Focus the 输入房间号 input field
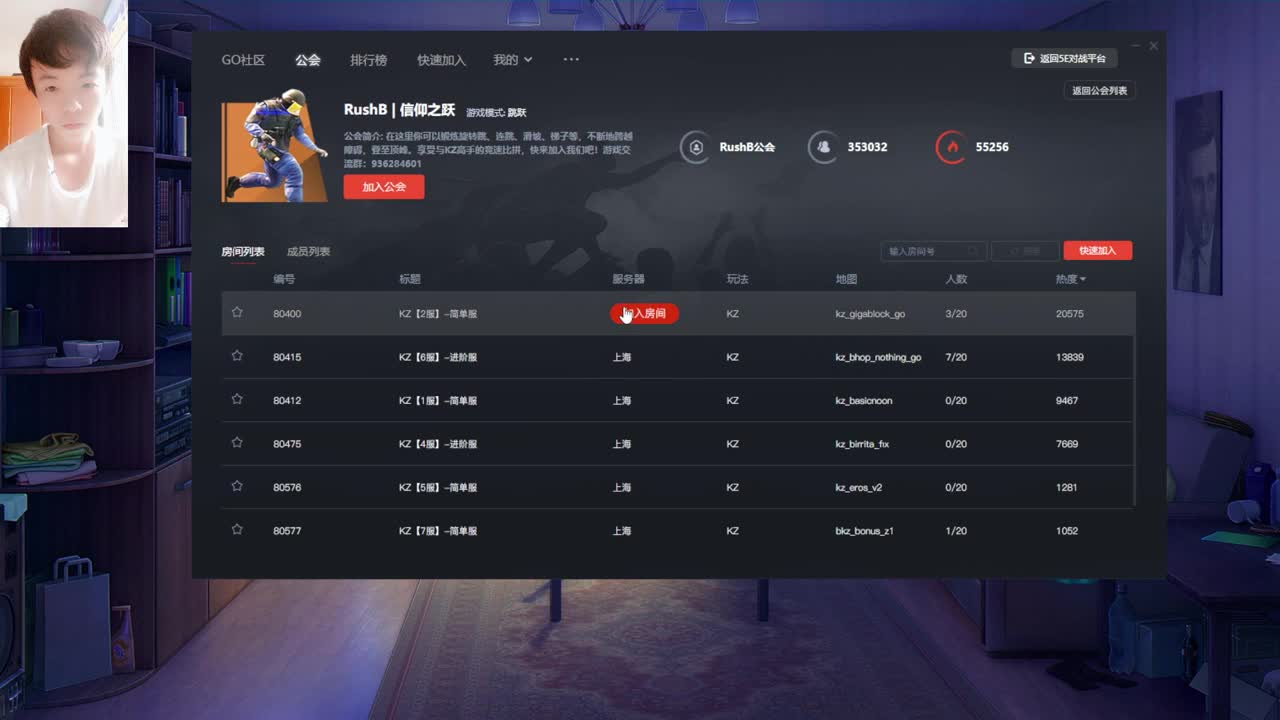This screenshot has width=1280, height=720. [x=934, y=251]
